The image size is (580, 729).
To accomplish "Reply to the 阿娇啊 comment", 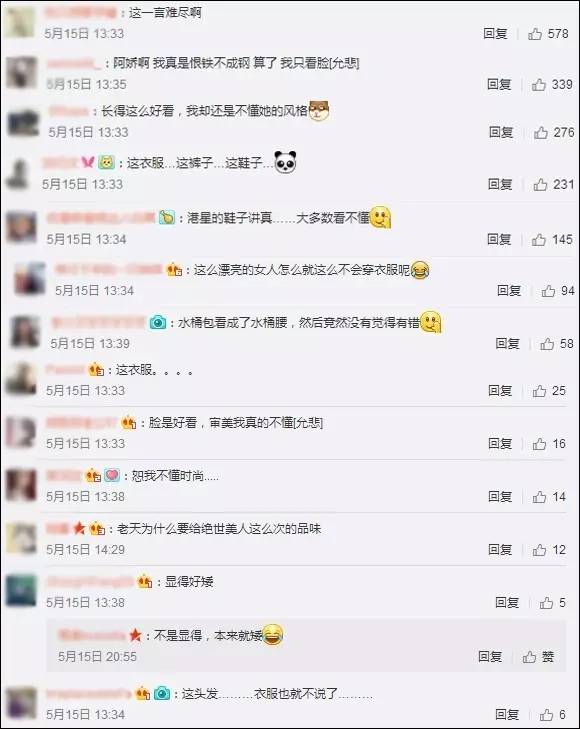I will [x=499, y=84].
